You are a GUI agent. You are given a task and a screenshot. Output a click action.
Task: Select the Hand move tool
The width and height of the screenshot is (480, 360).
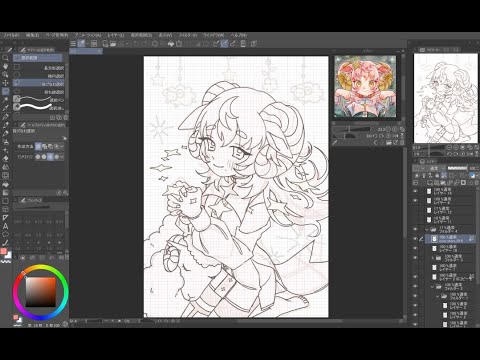(5, 66)
